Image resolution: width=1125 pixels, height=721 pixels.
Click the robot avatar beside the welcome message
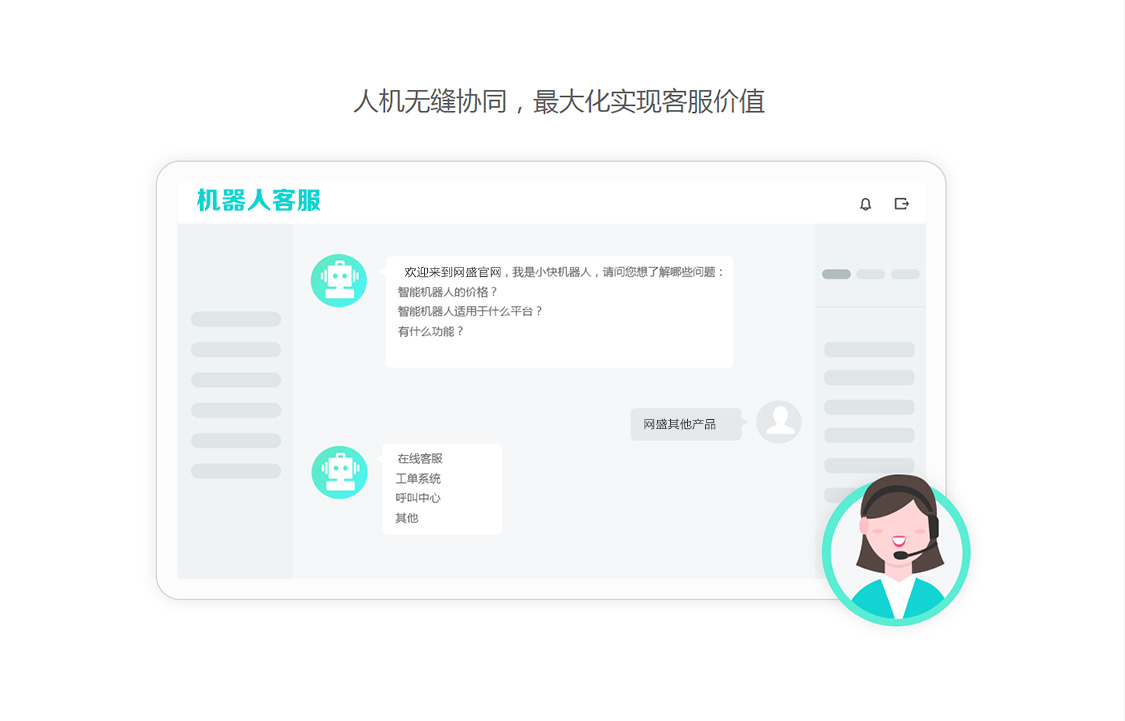339,280
